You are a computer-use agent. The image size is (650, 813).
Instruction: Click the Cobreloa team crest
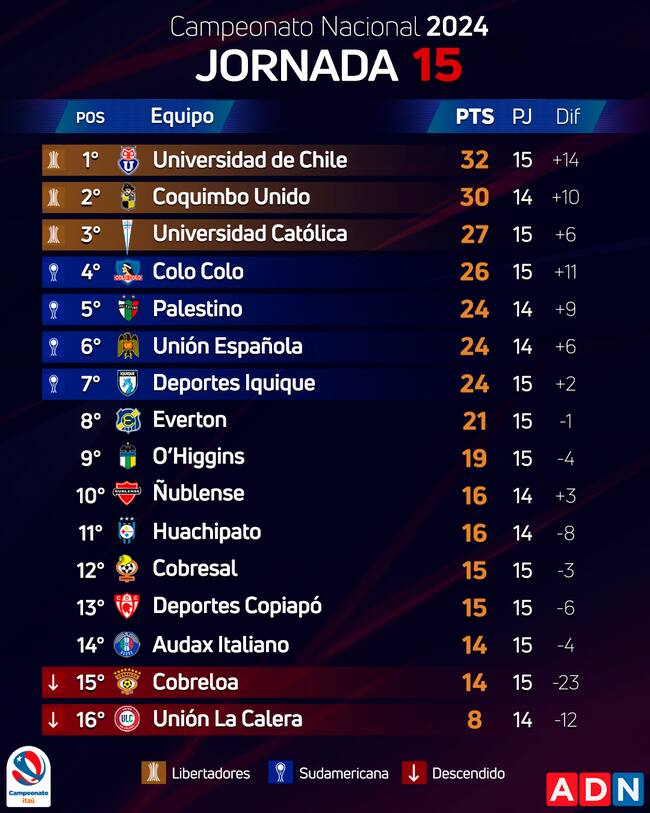pos(127,682)
